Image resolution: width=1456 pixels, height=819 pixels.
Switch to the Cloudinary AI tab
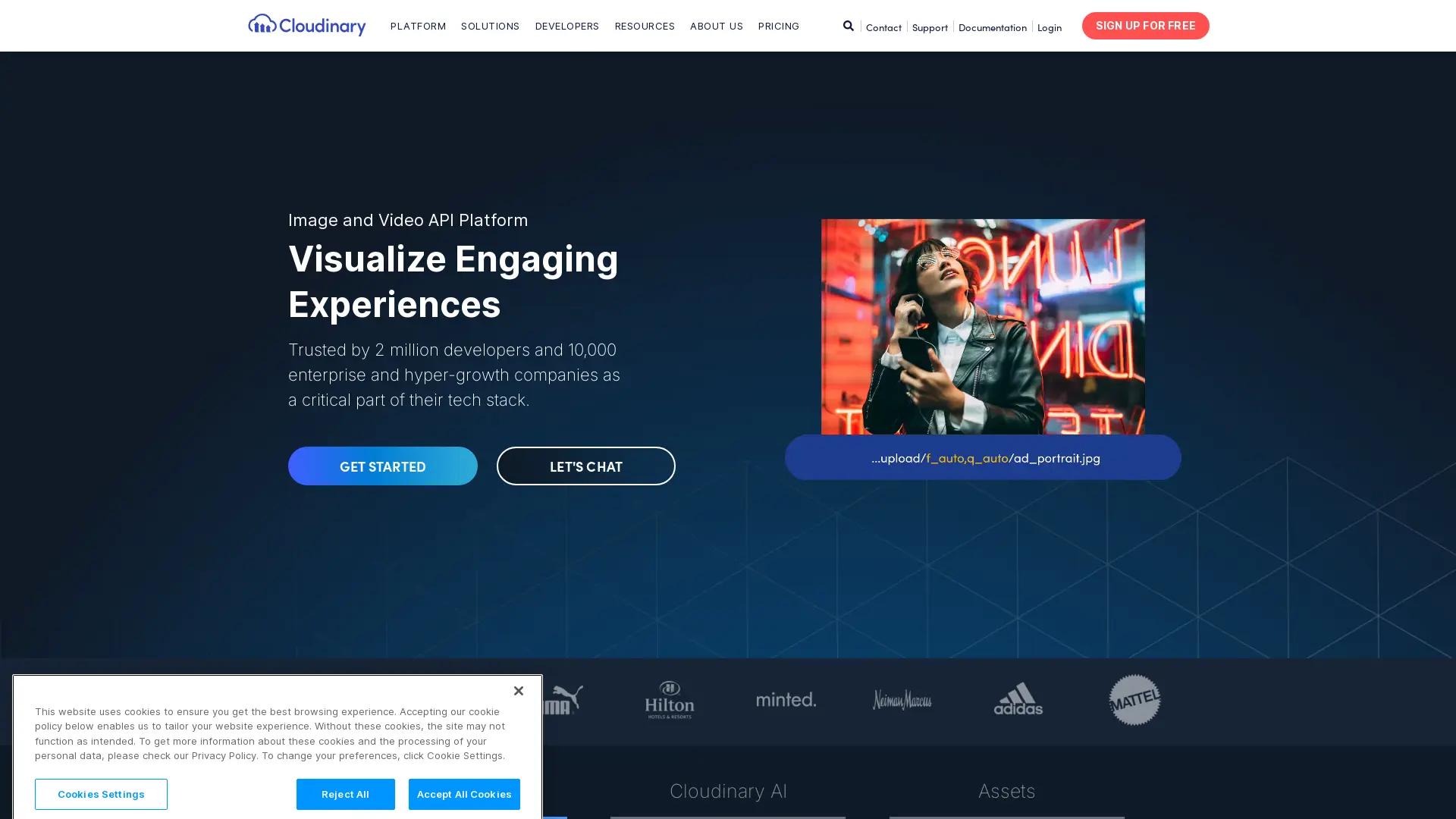click(x=728, y=791)
